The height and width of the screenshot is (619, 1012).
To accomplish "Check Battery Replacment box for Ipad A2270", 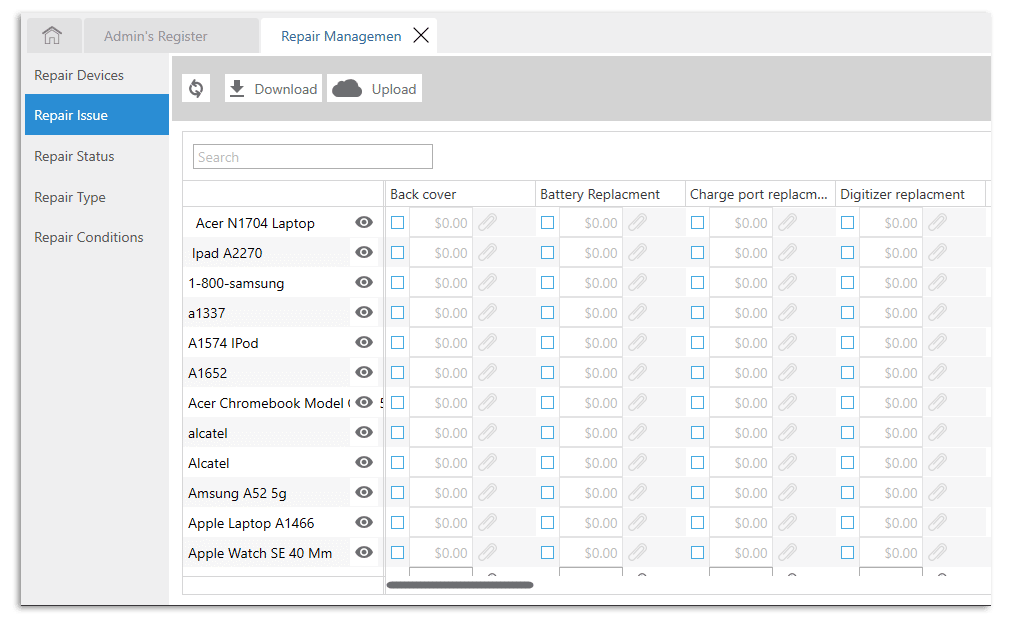I will (x=547, y=252).
